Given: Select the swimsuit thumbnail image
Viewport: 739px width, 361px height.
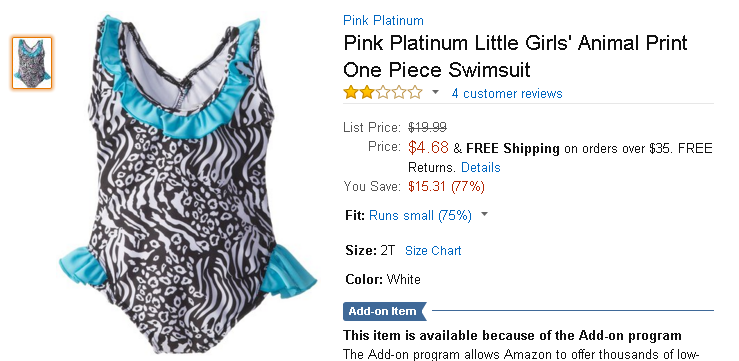Looking at the screenshot, I should [x=32, y=63].
